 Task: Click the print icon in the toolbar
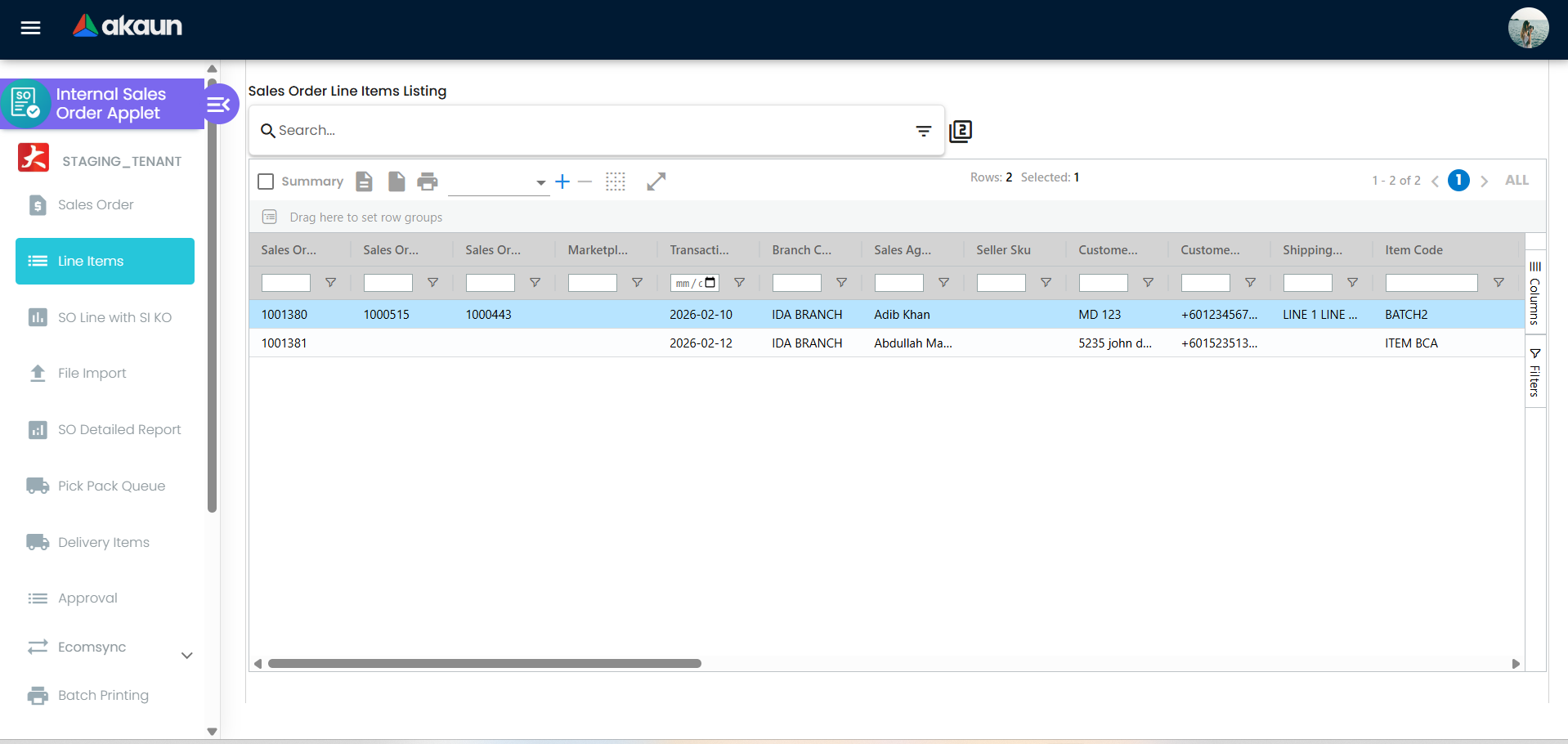tap(427, 182)
